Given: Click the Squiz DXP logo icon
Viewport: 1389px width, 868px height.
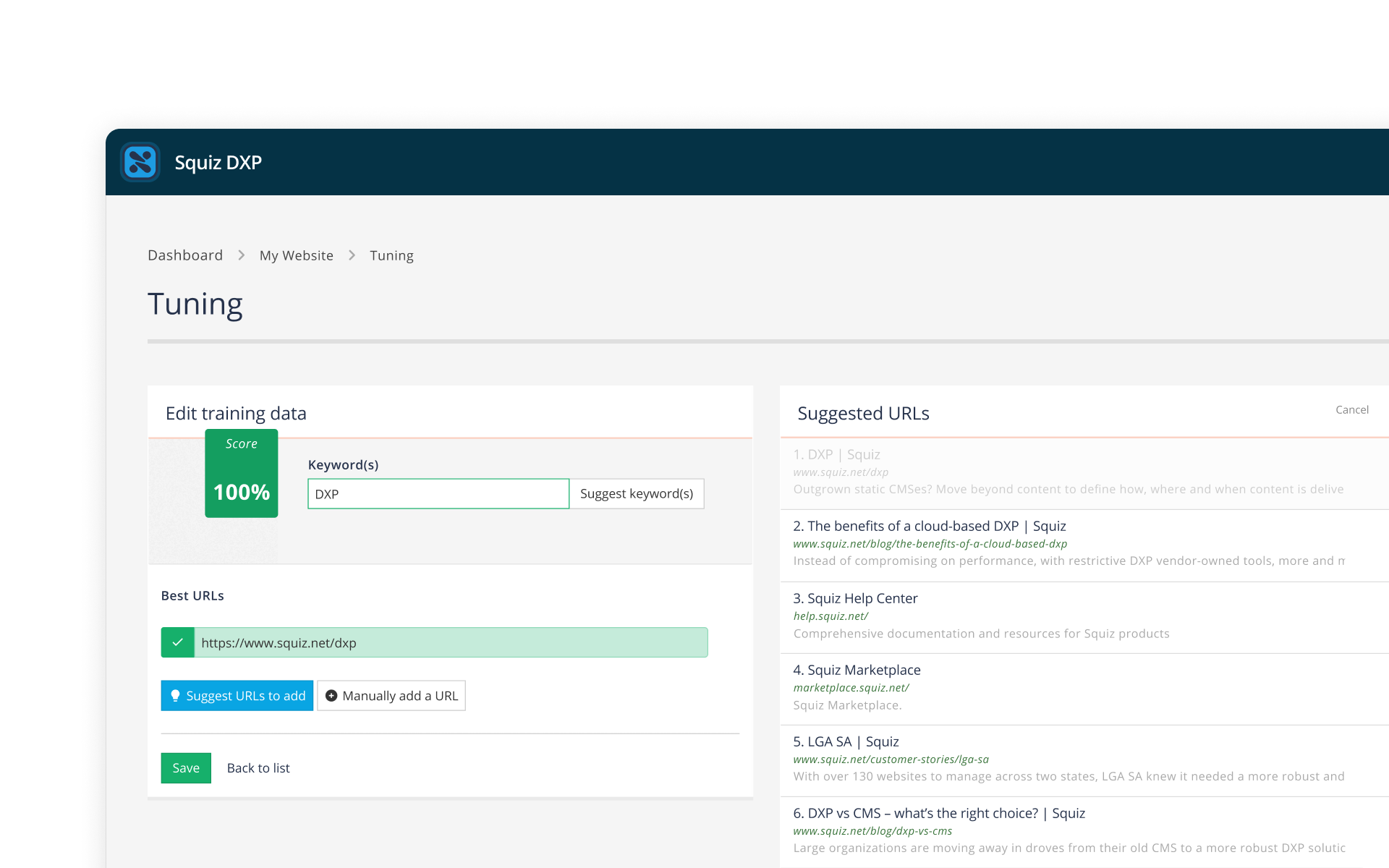Looking at the screenshot, I should pyautogui.click(x=140, y=162).
